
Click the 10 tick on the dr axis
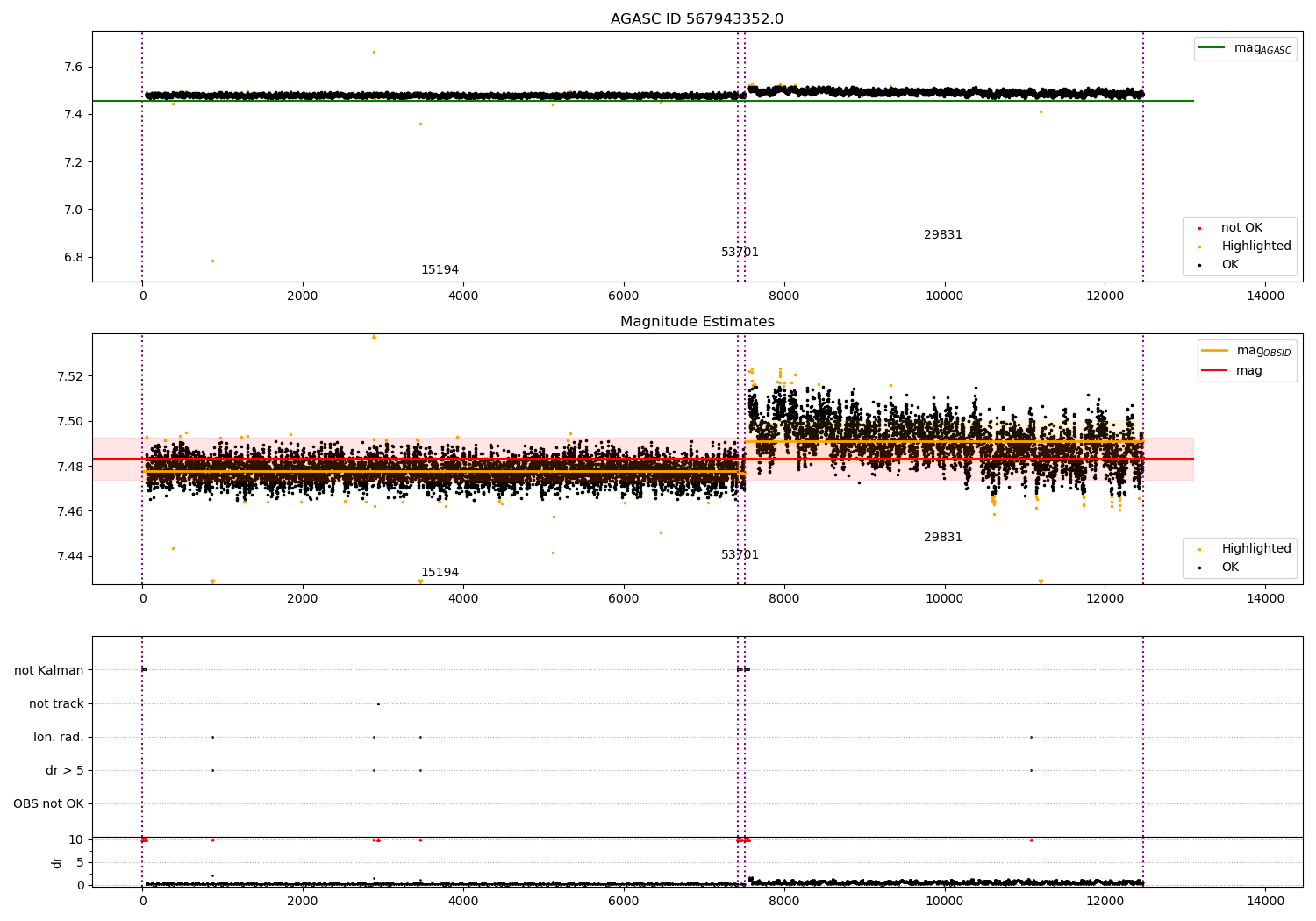[76, 840]
